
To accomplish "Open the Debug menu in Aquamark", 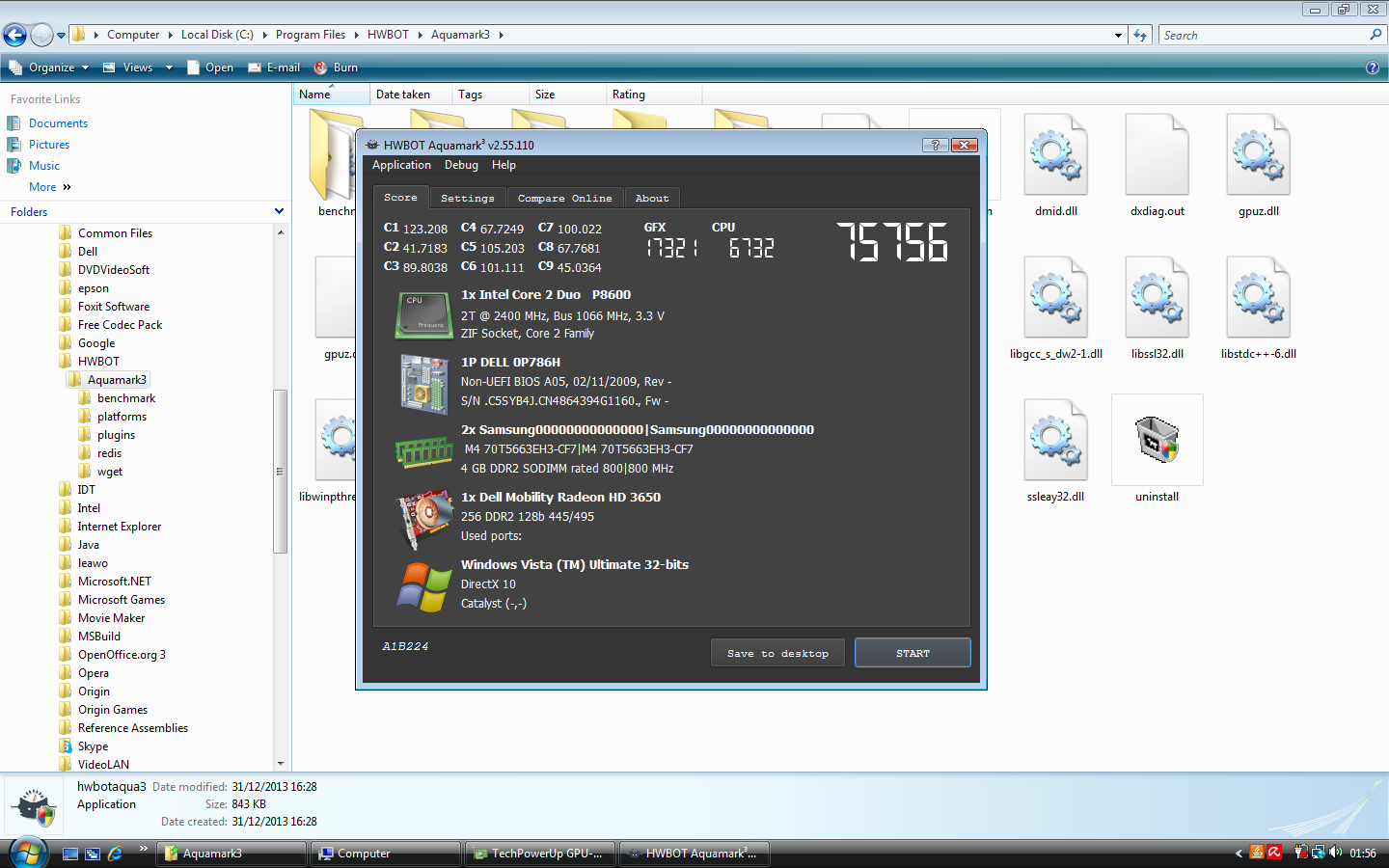I will click(461, 165).
